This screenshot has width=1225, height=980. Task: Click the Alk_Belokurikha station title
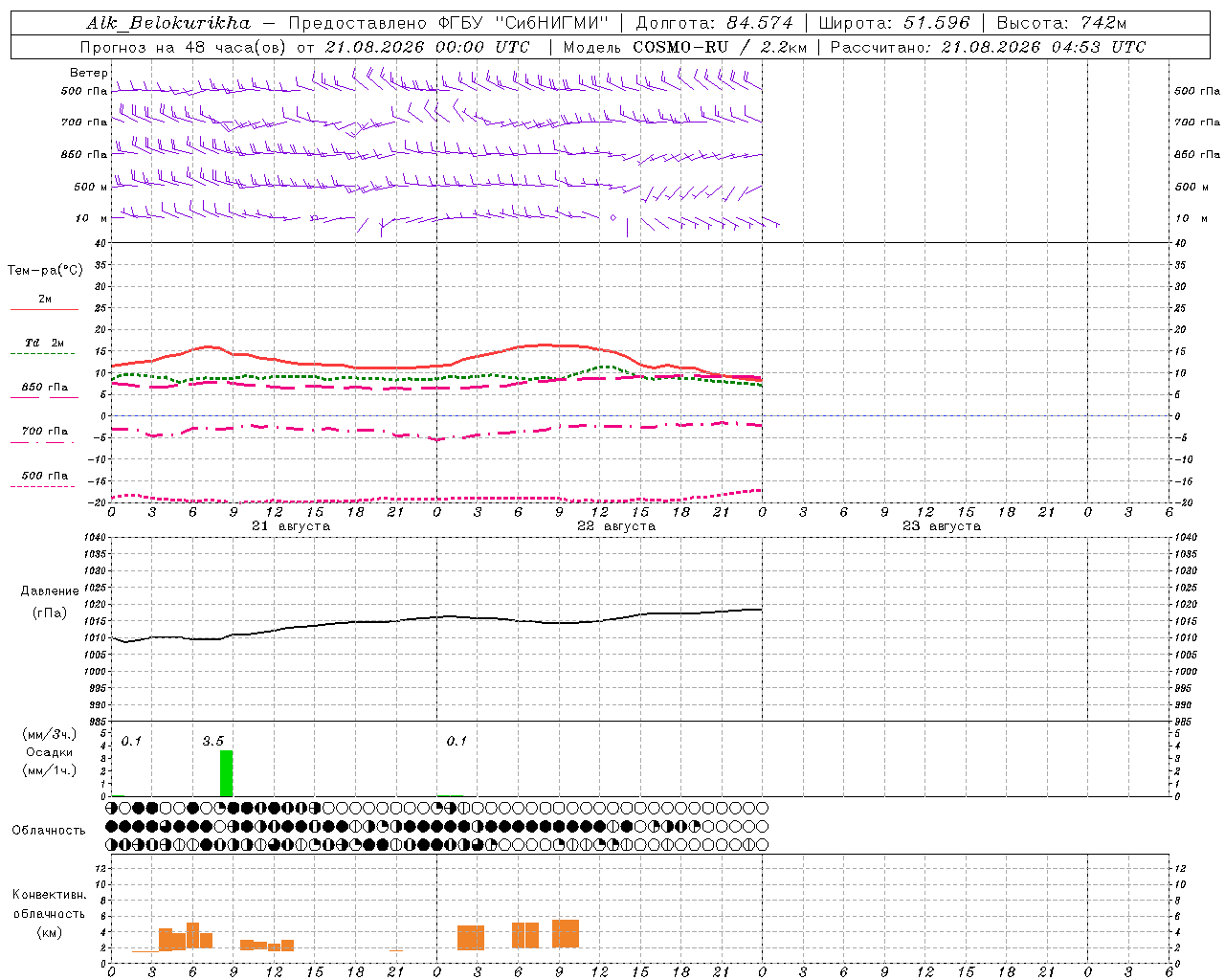click(168, 23)
